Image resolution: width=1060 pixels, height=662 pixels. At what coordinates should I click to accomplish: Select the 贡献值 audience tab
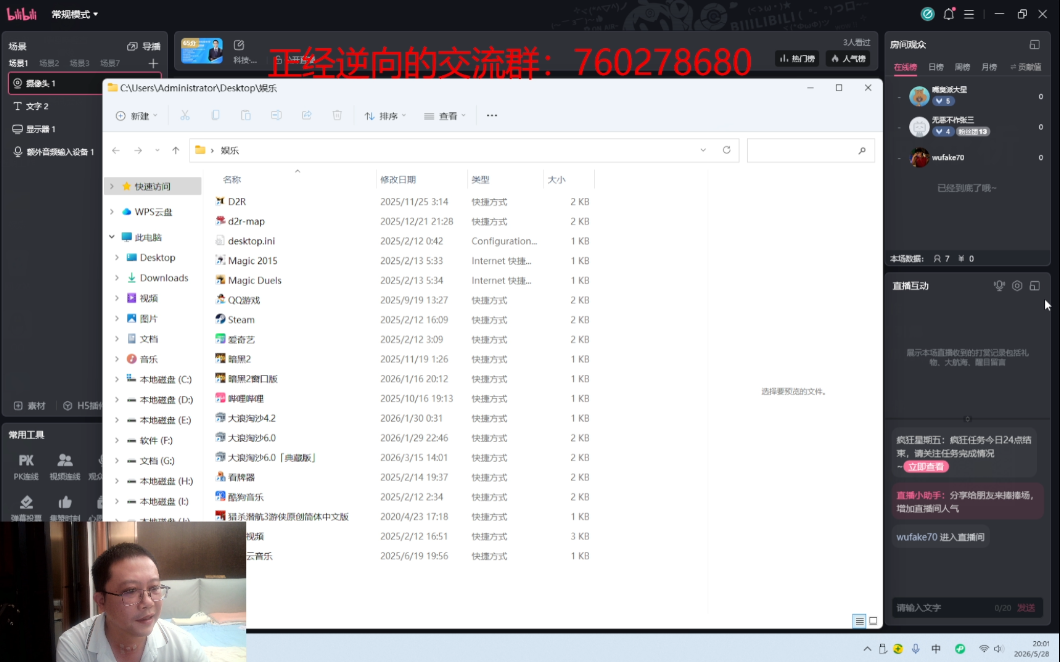1025,67
